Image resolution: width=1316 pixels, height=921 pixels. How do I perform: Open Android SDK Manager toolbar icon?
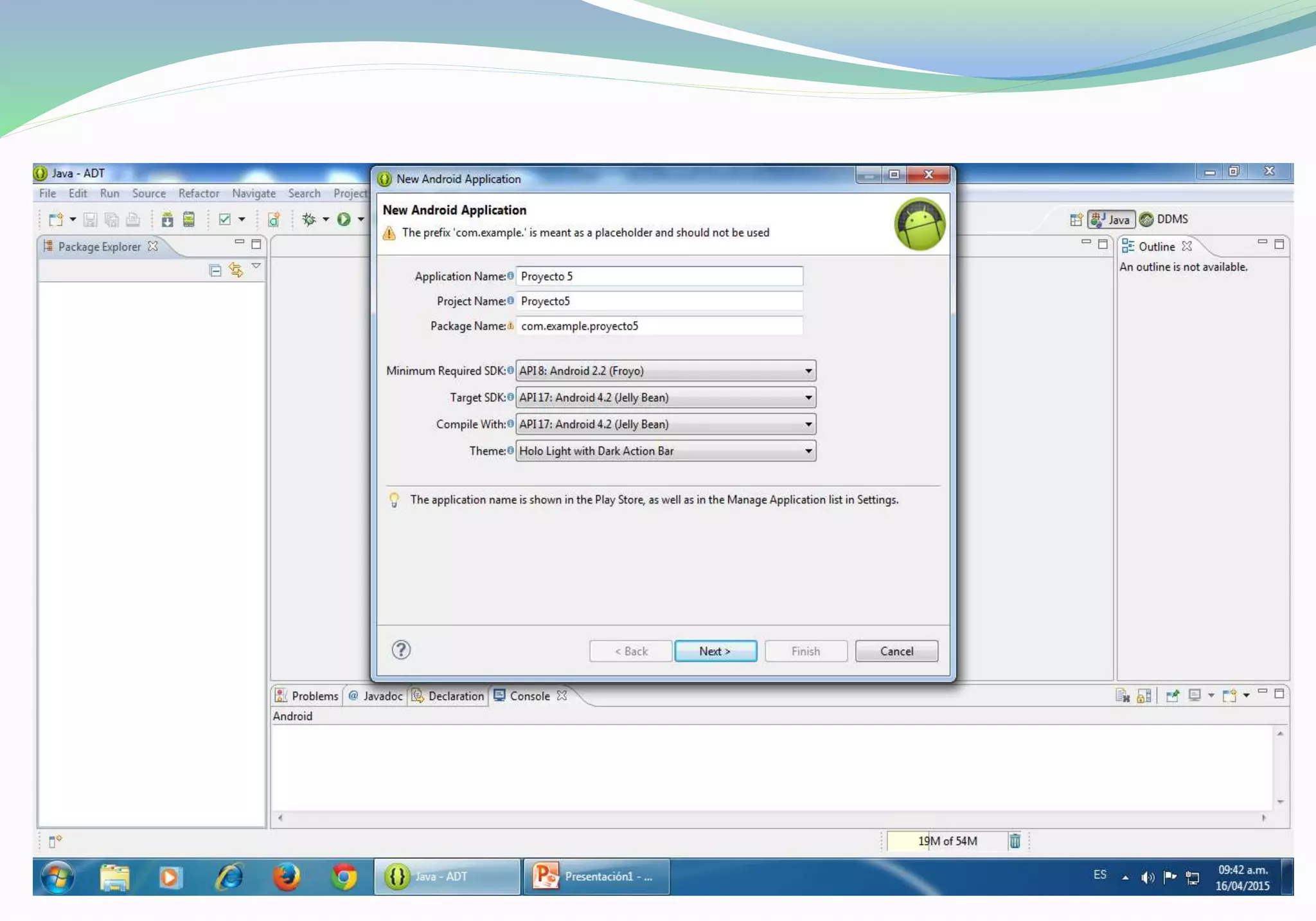click(x=167, y=220)
